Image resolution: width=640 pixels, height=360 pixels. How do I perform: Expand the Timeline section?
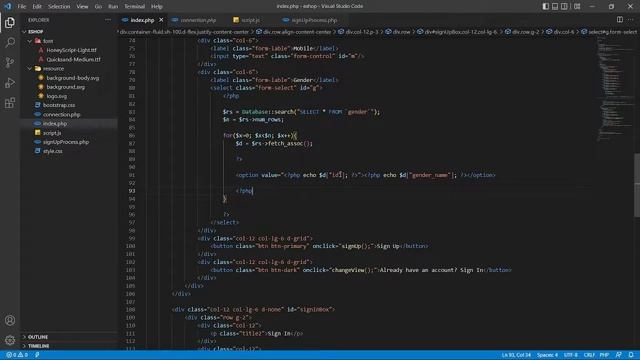coord(69,346)
